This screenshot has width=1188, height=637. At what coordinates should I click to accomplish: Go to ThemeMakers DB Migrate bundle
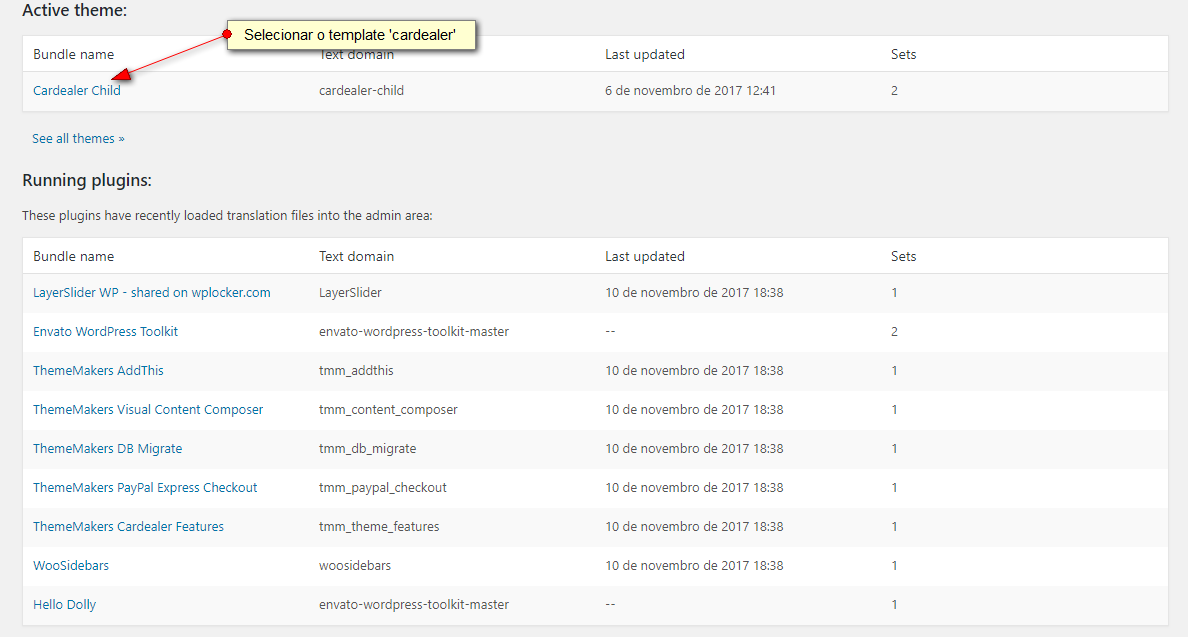tap(107, 449)
